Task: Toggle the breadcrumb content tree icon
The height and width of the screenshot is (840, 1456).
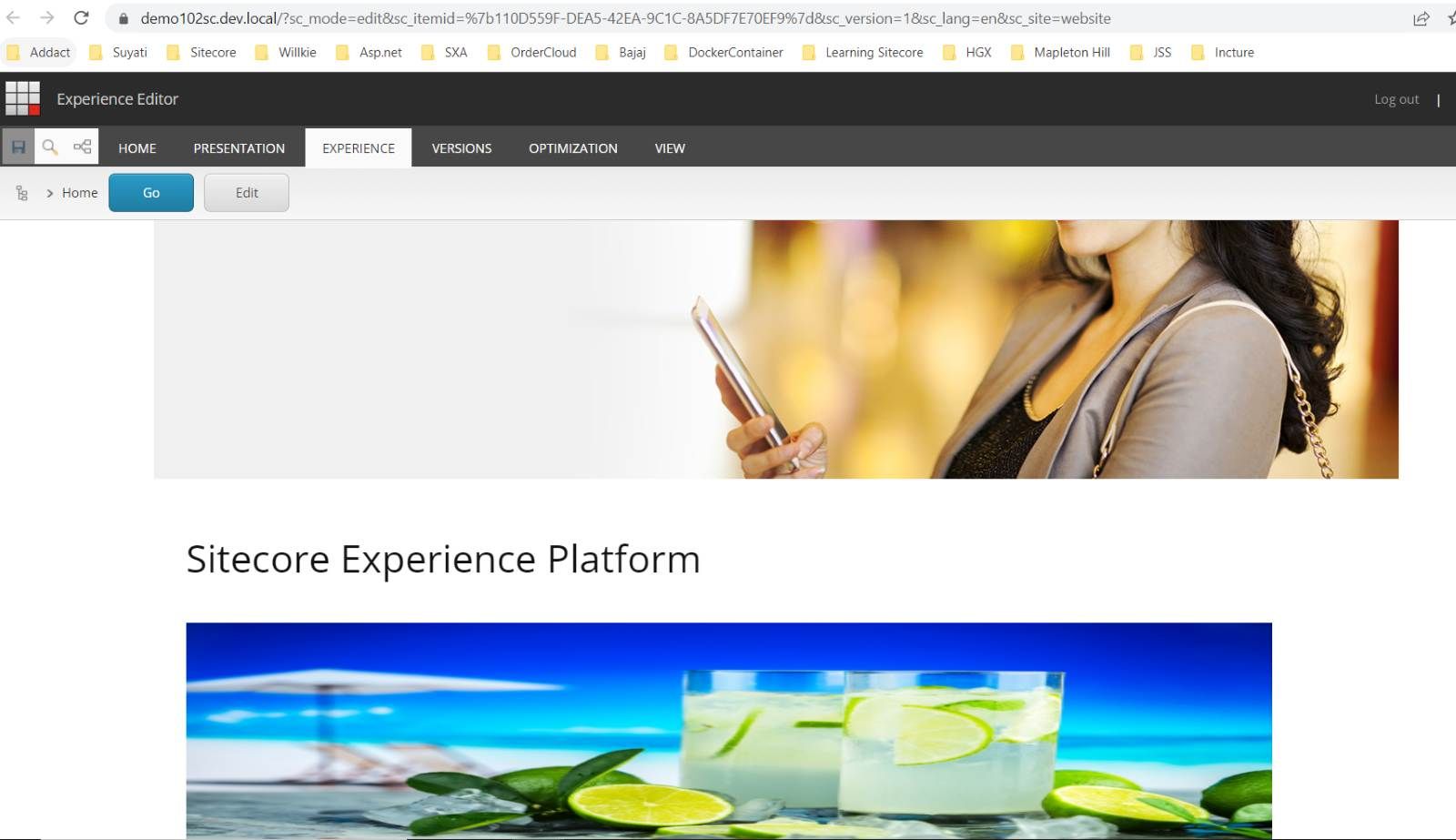Action: 22,193
